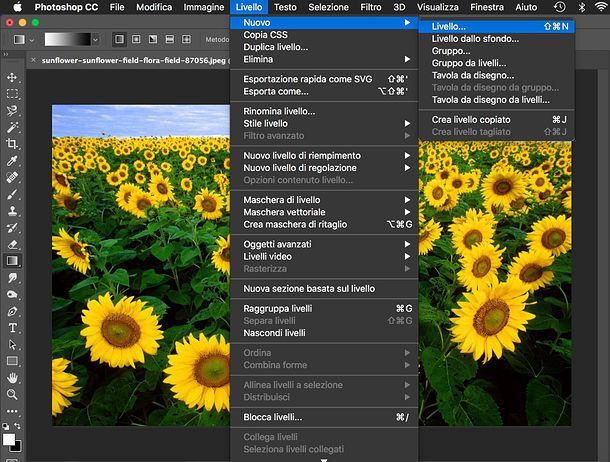Choose Gruppo... in the submenu
Viewport: 610px width, 462px height.
496,51
